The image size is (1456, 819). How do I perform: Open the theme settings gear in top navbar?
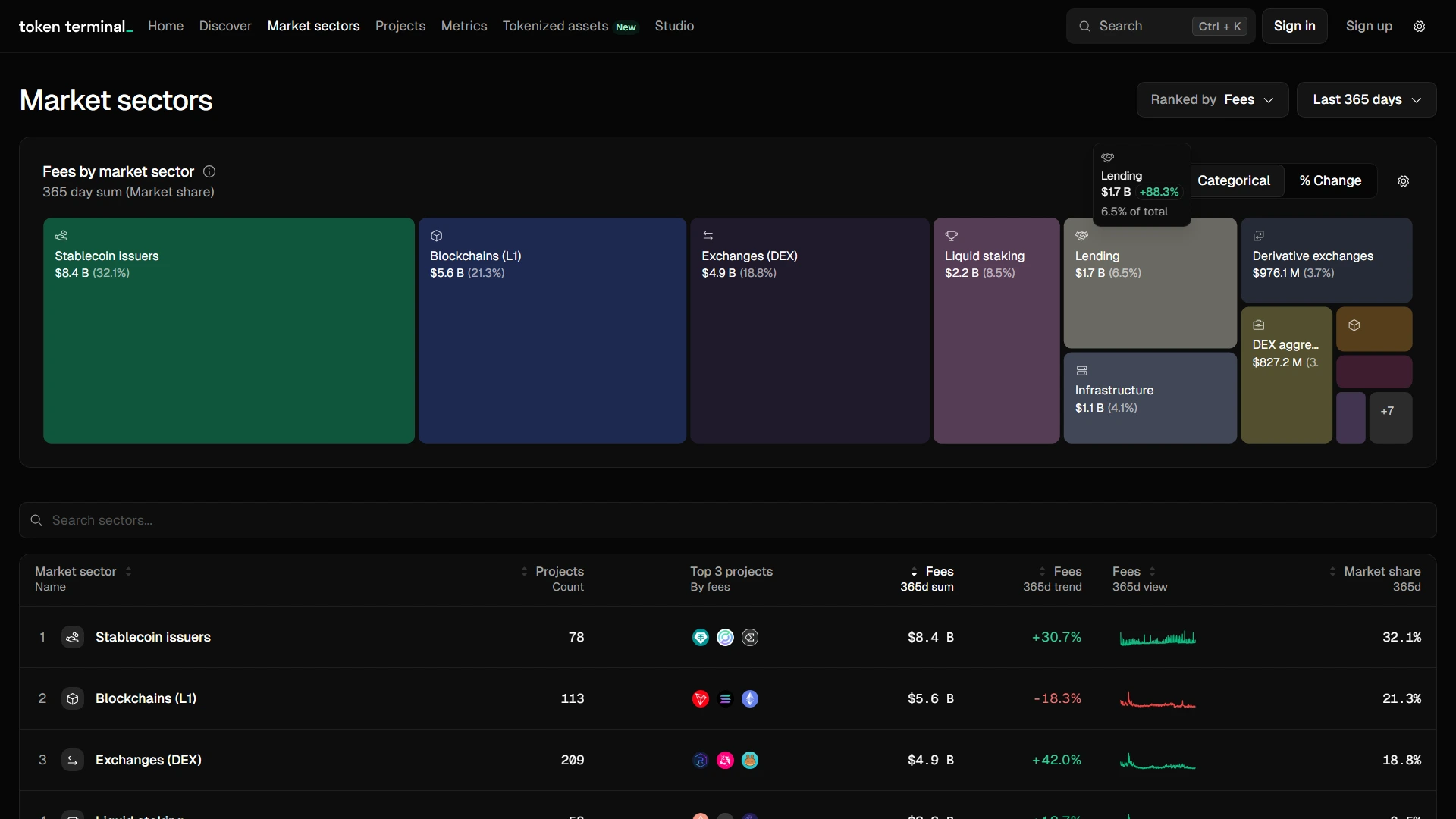coord(1419,27)
